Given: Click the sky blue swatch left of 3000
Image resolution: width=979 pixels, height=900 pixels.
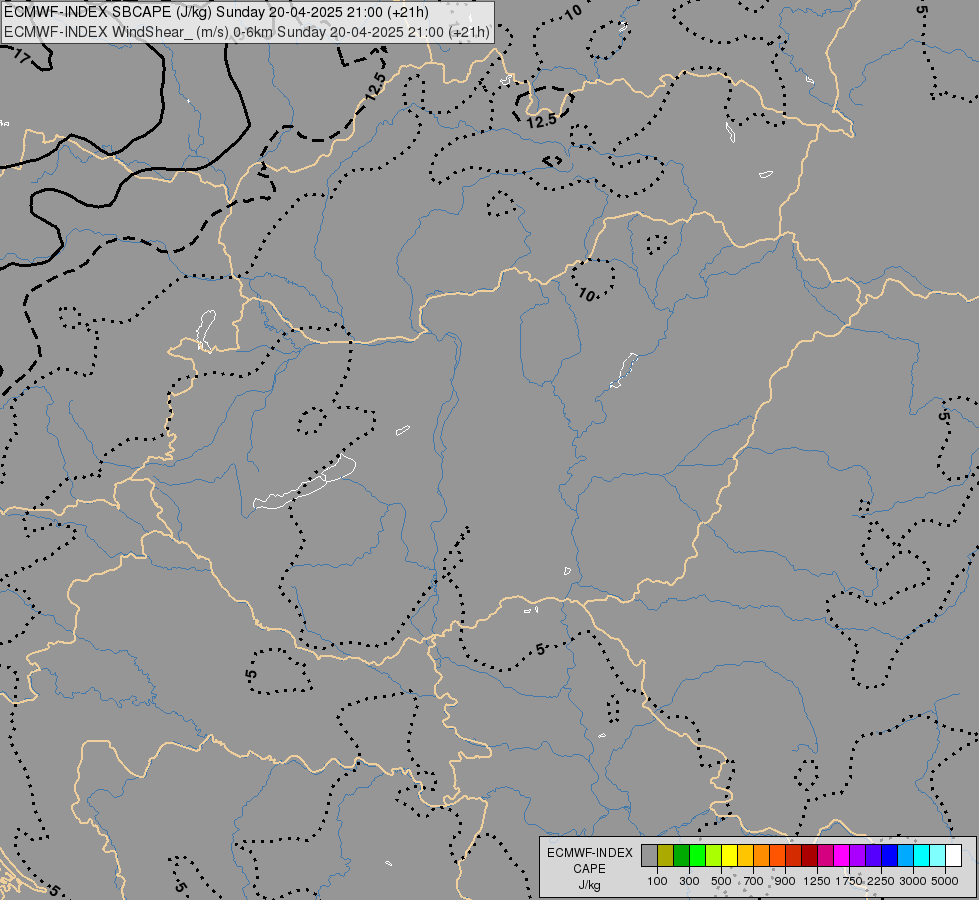Looking at the screenshot, I should click(906, 855).
